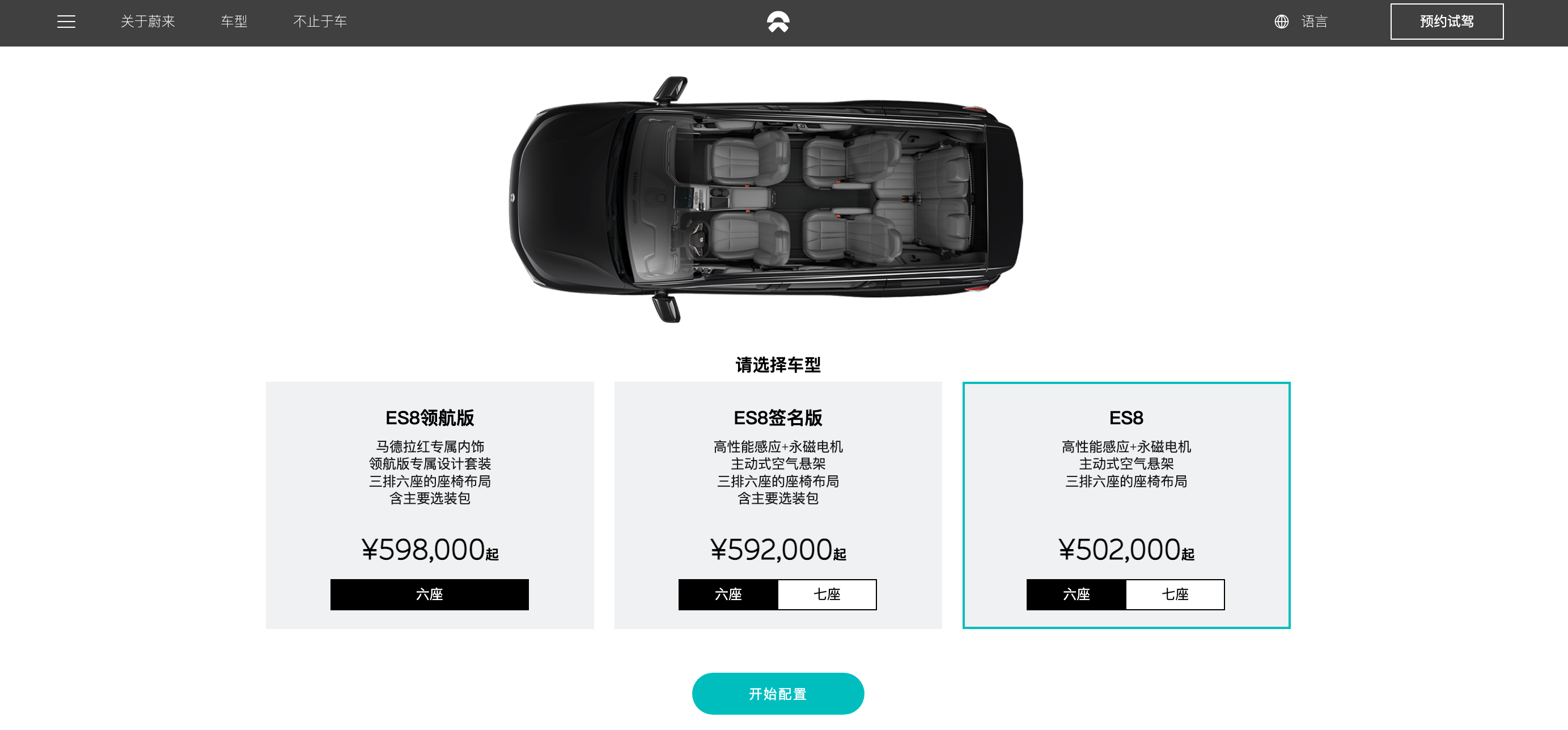Open the 车型 menu
Screen dimensions: 1568x730
234,22
